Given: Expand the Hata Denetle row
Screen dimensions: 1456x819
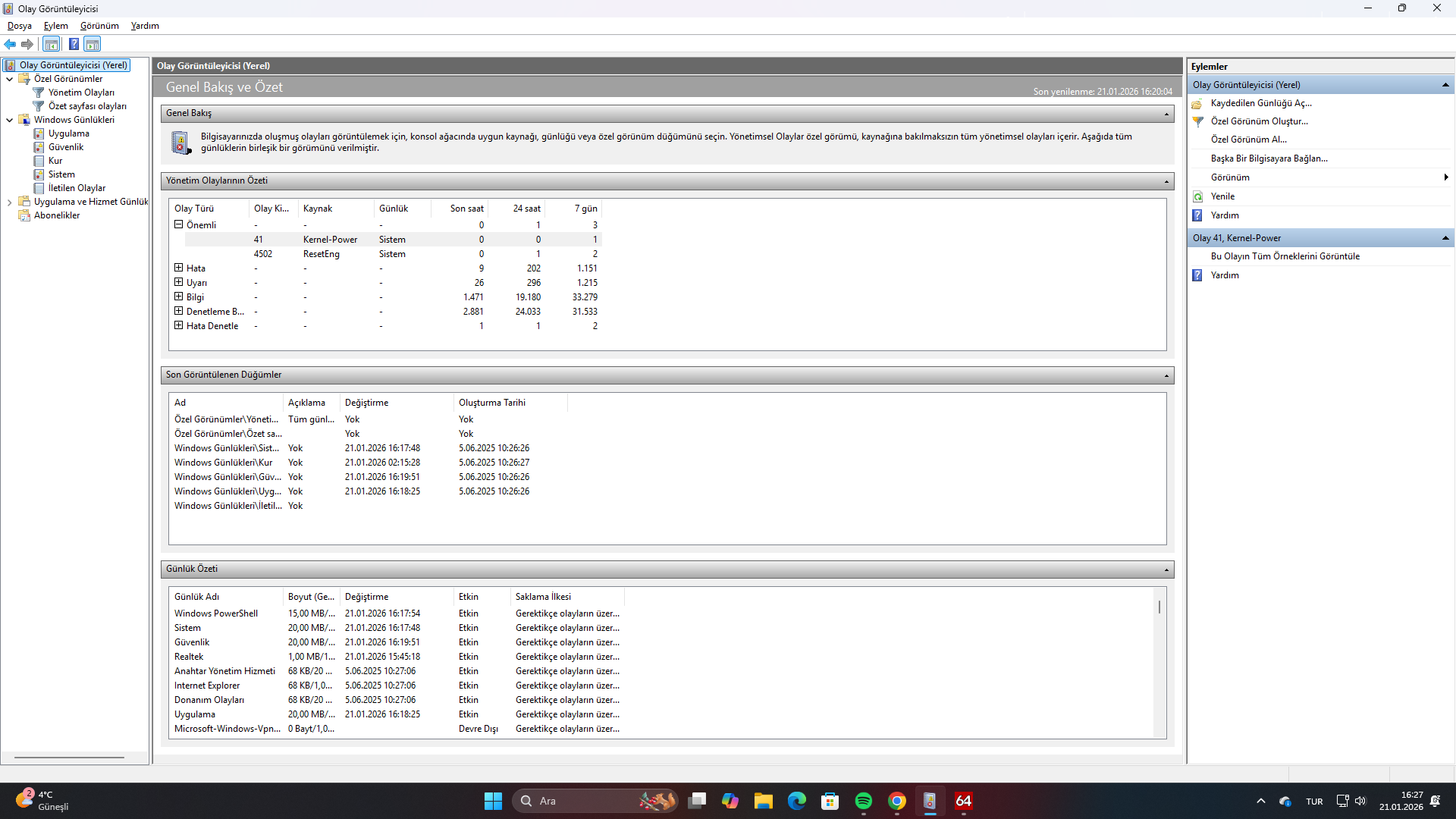Looking at the screenshot, I should pos(179,325).
